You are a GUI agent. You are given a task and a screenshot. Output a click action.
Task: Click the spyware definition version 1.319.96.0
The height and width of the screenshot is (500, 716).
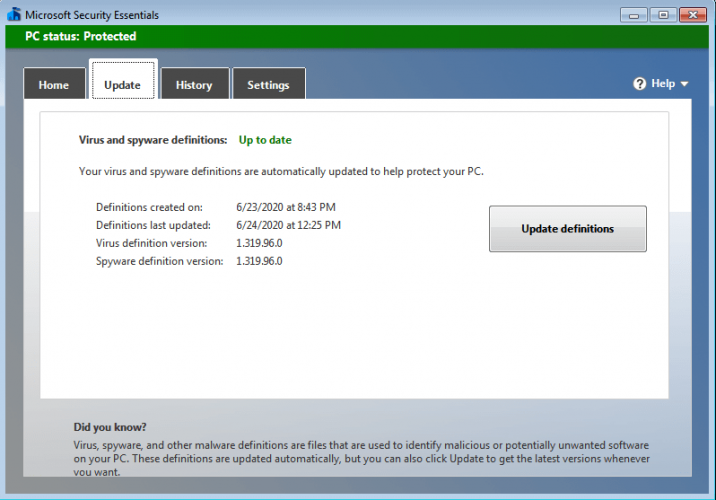coord(259,261)
